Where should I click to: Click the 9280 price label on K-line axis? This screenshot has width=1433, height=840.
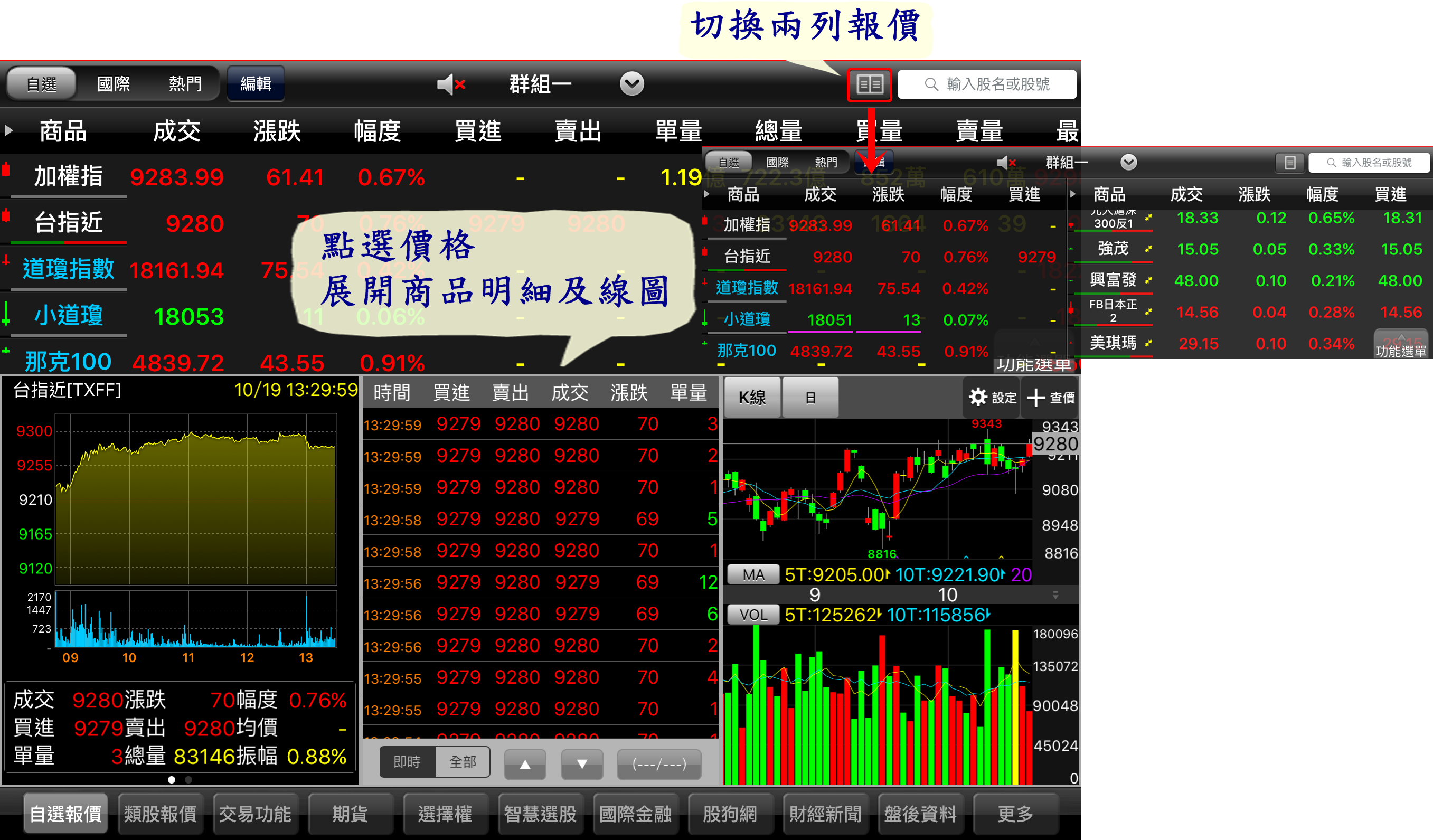coord(1055,443)
